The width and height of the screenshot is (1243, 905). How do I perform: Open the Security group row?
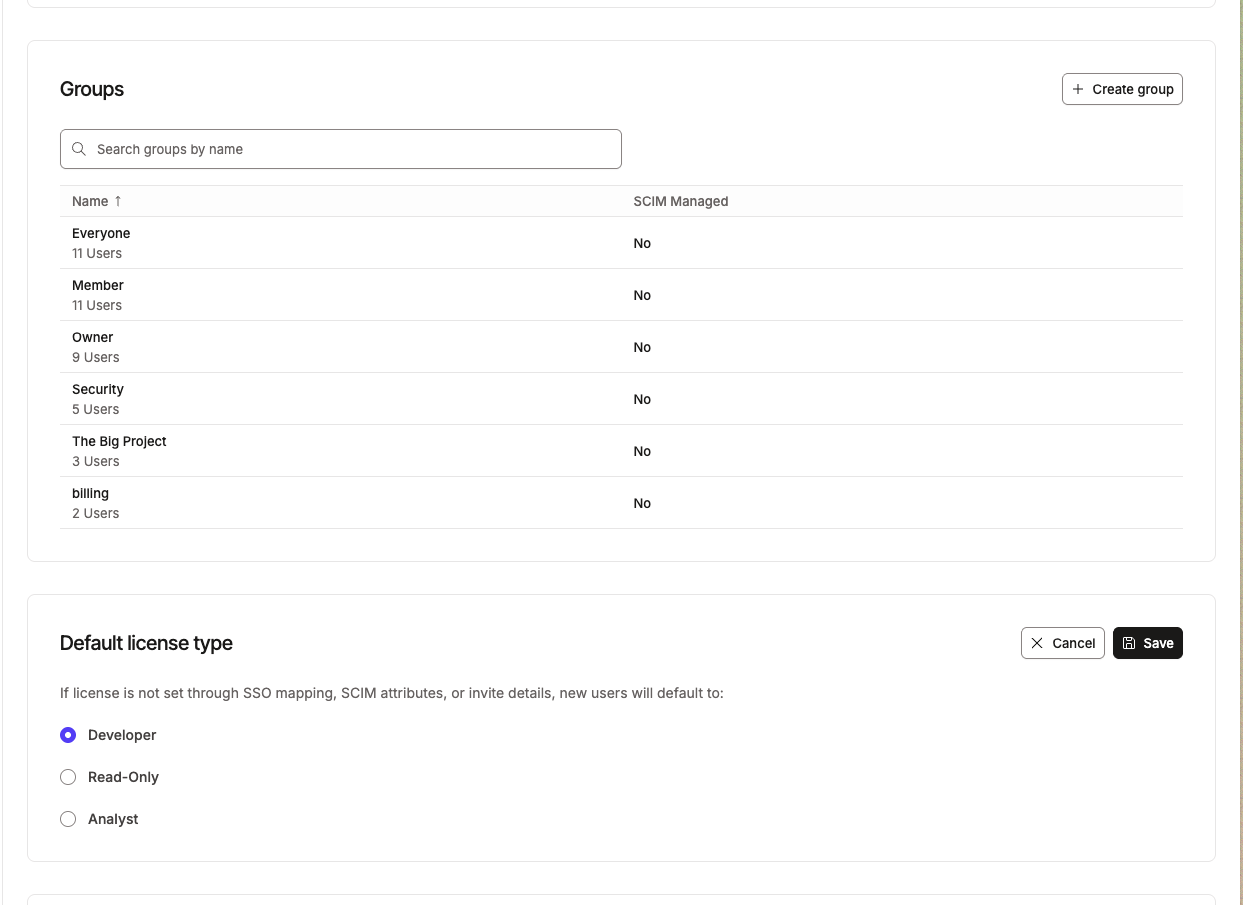coord(621,399)
